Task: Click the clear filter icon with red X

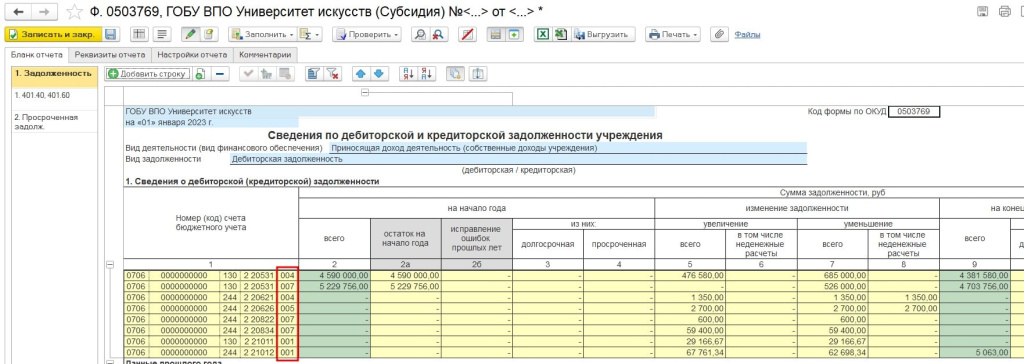Action: click(332, 74)
